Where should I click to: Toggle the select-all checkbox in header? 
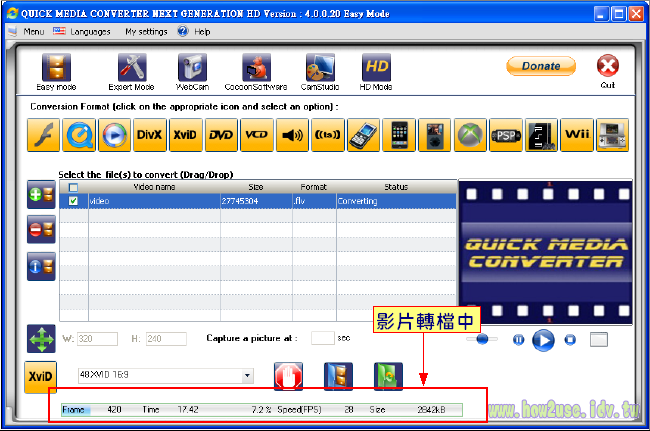(72, 187)
